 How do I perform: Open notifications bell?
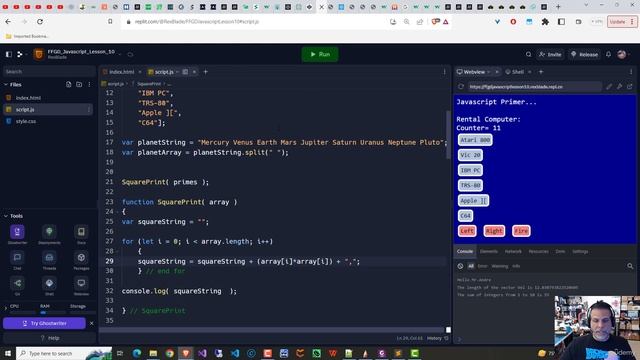tap(608, 54)
